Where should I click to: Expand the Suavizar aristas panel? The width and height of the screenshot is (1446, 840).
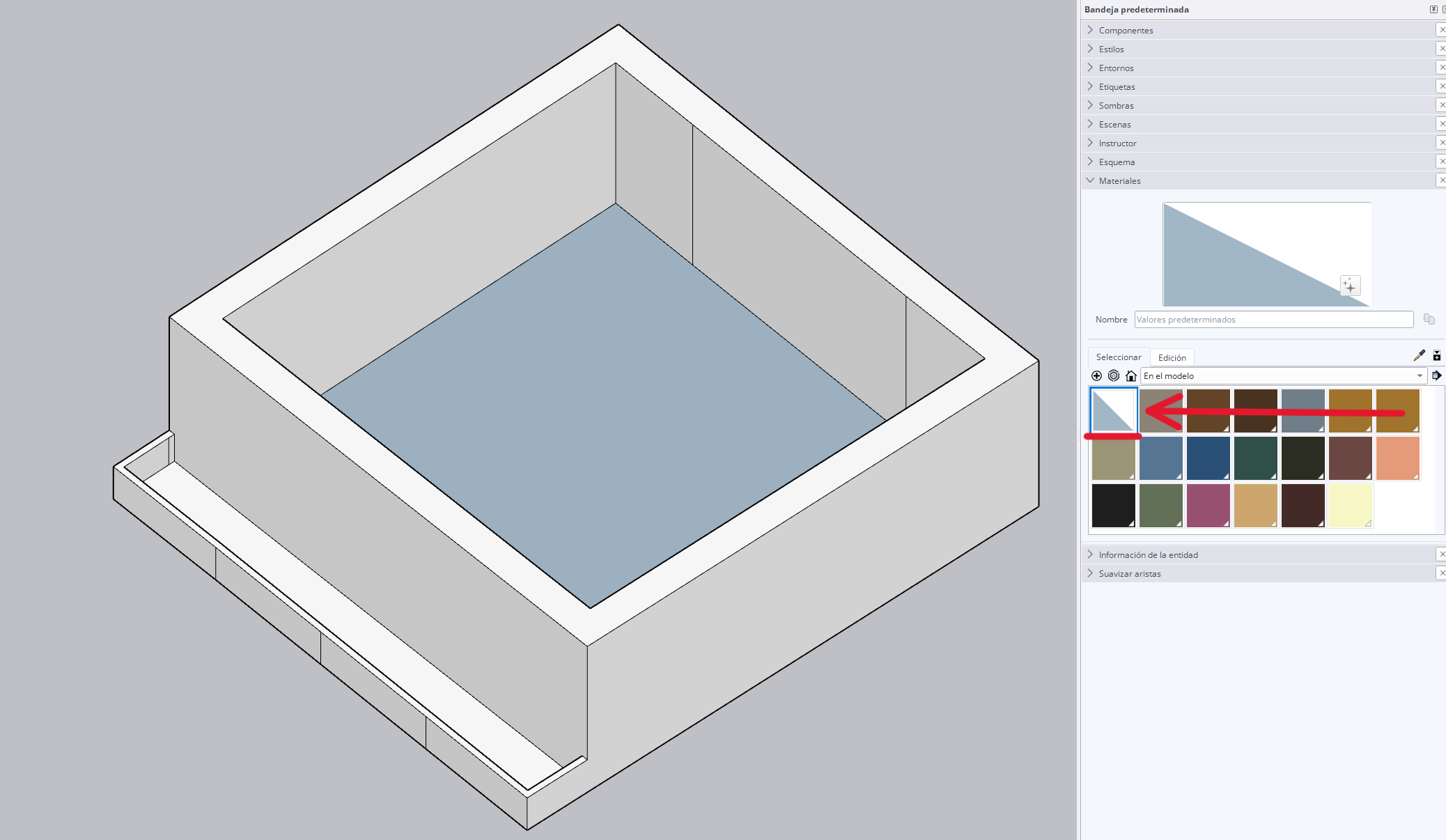tap(1091, 573)
